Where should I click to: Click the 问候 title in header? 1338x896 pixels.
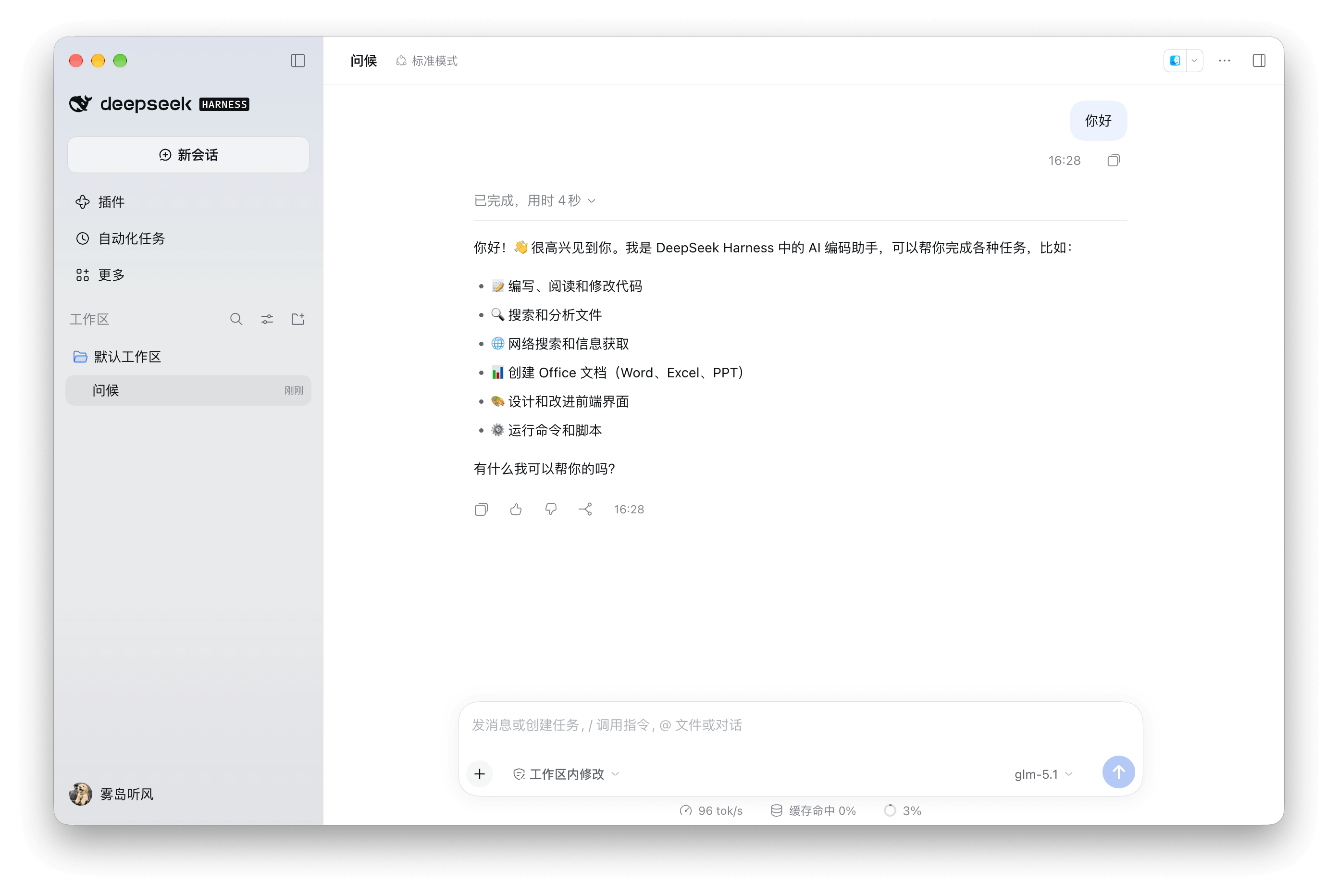coord(363,61)
